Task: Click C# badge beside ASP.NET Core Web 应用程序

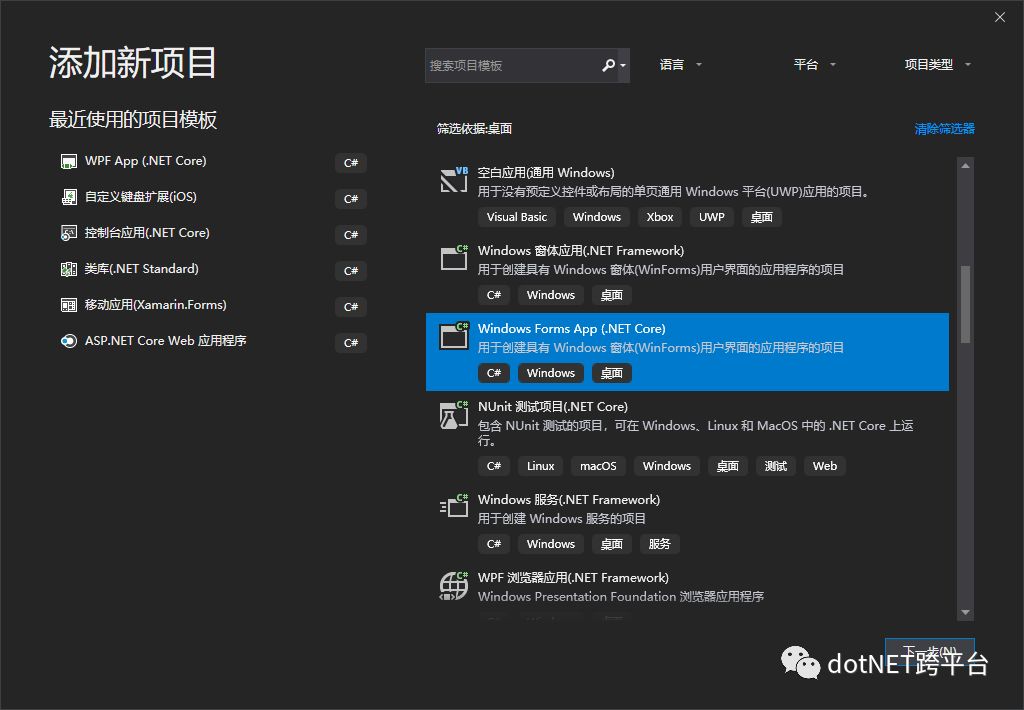Action: click(x=351, y=342)
